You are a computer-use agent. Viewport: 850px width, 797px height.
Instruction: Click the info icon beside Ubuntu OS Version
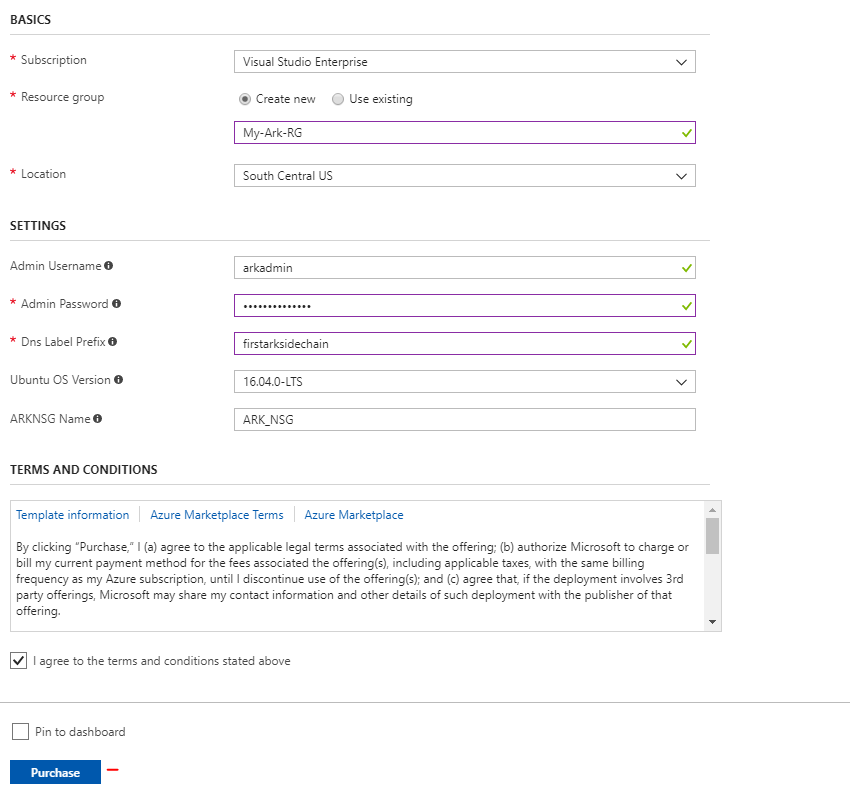tap(119, 380)
